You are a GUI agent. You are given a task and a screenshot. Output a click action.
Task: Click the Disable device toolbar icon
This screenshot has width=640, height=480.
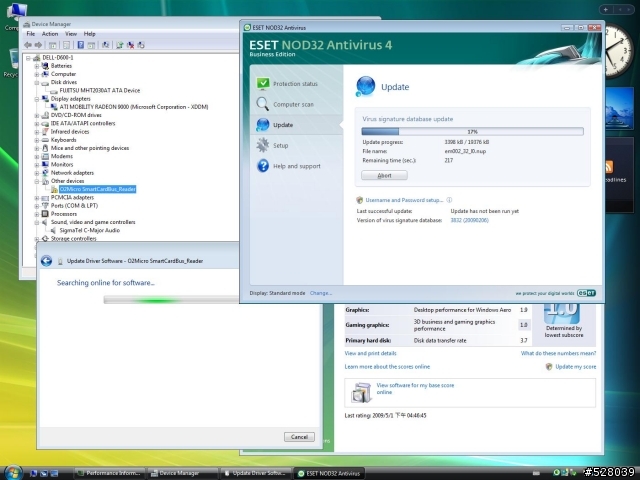click(x=141, y=45)
